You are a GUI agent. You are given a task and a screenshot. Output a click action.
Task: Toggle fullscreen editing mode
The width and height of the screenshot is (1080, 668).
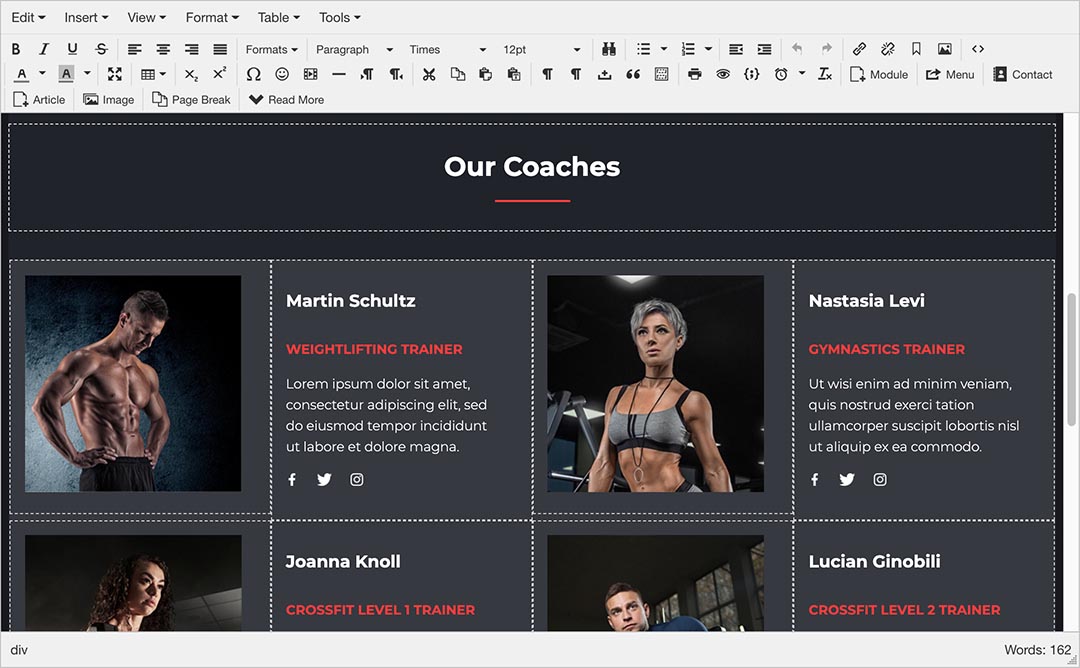click(x=115, y=74)
